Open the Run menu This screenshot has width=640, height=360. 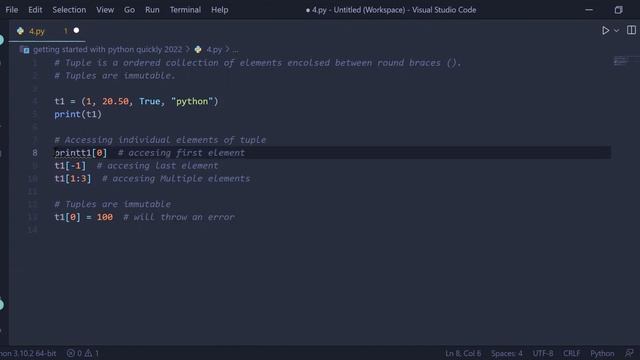tap(152, 10)
